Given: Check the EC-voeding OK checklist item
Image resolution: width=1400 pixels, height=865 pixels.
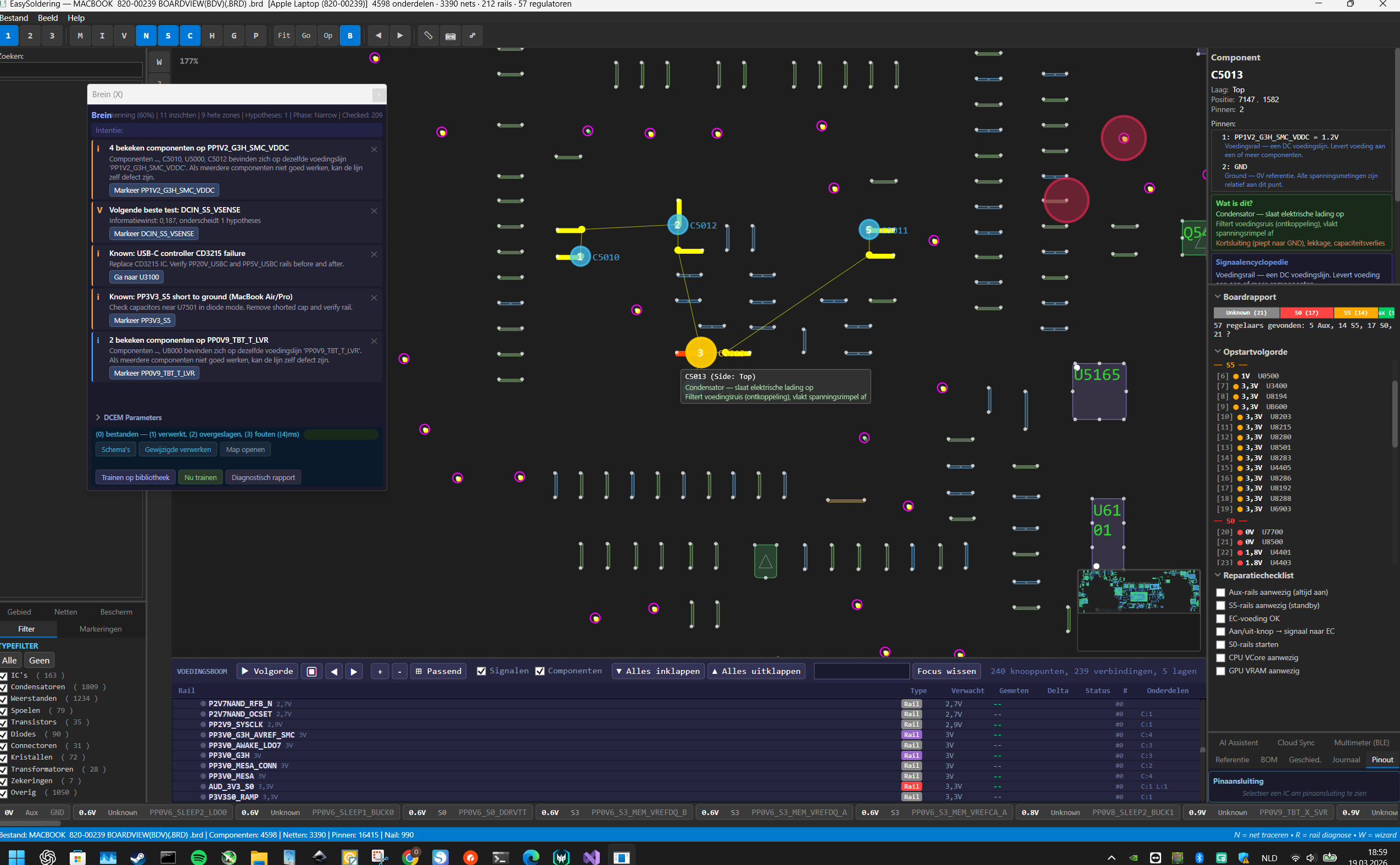Looking at the screenshot, I should [x=1220, y=618].
